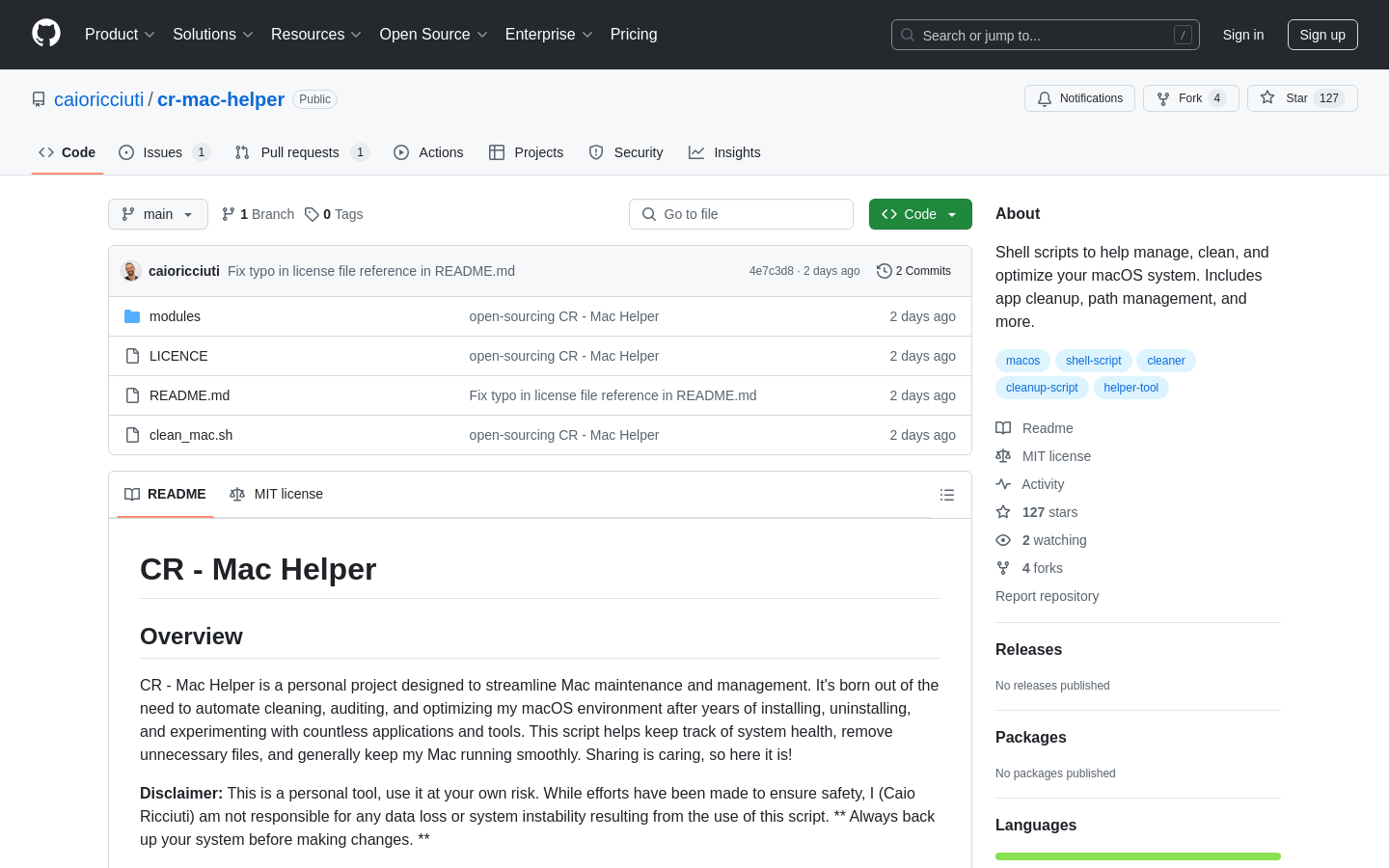Click the file icon beside LICENCE
Image resolution: width=1389 pixels, height=868 pixels.
pos(132,356)
